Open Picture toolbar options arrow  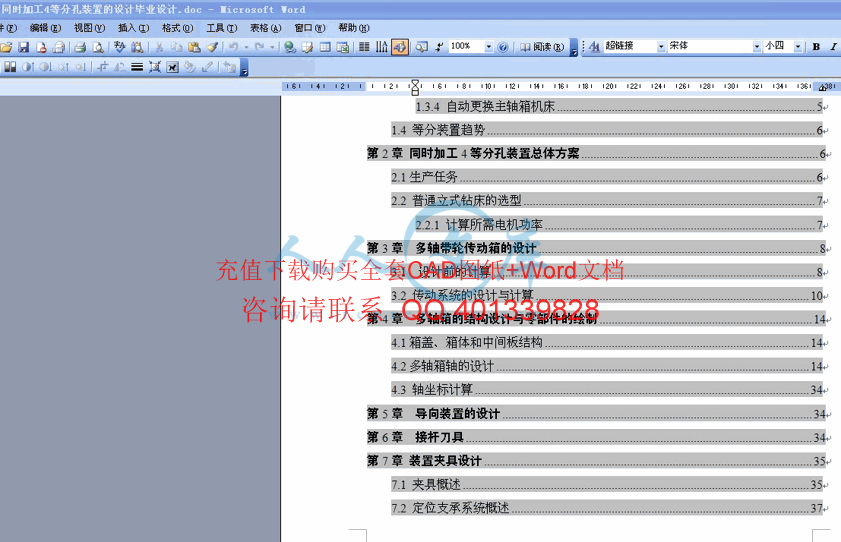pos(244,68)
